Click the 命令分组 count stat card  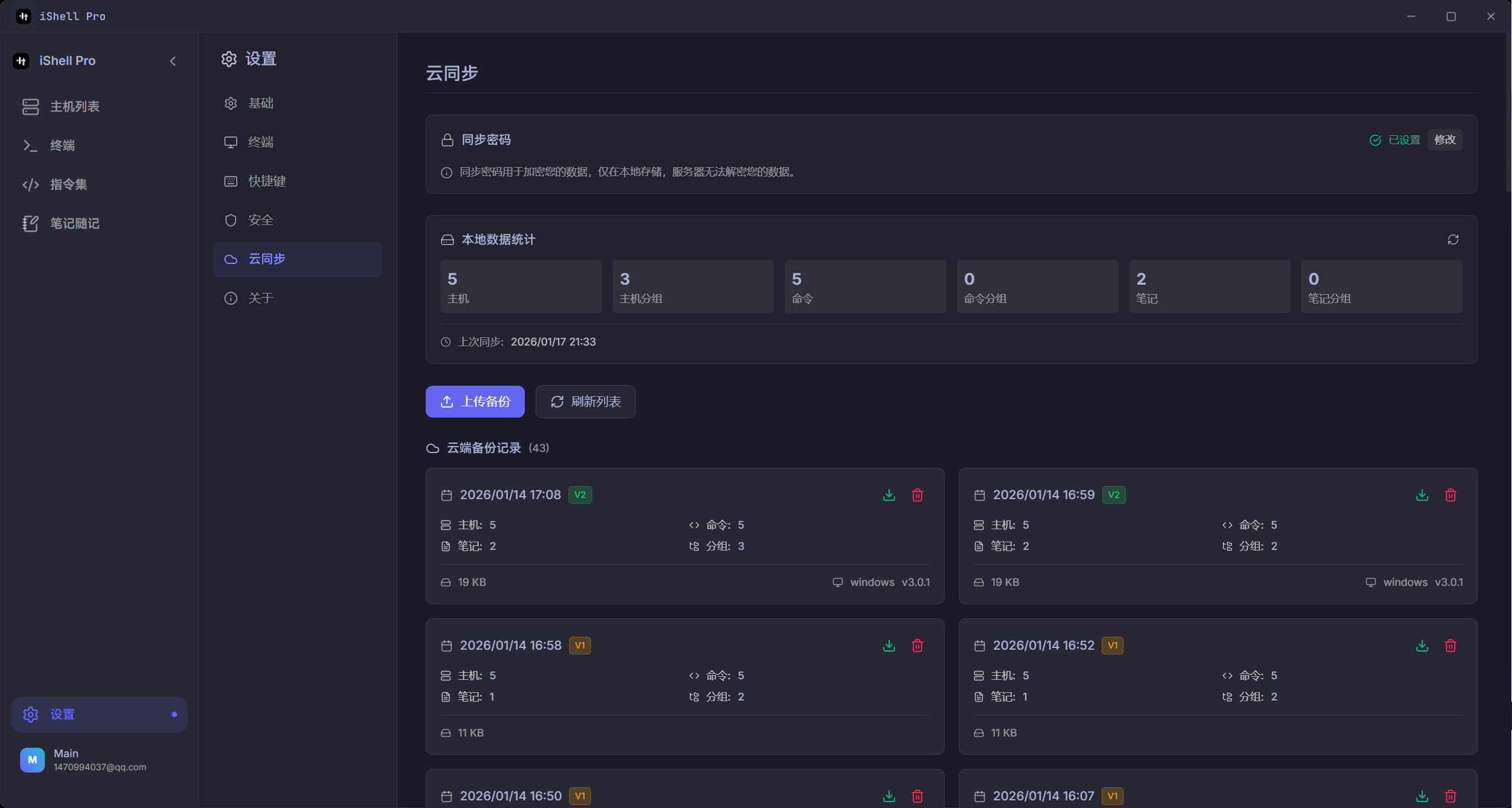1037,286
